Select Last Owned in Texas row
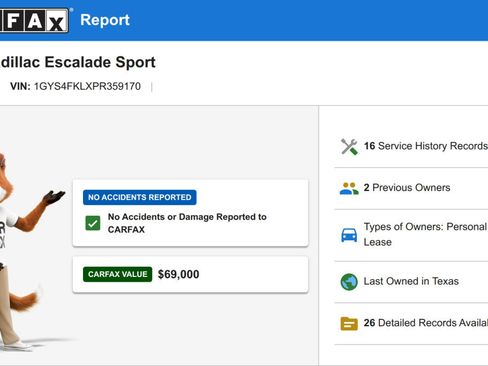 [x=411, y=282]
